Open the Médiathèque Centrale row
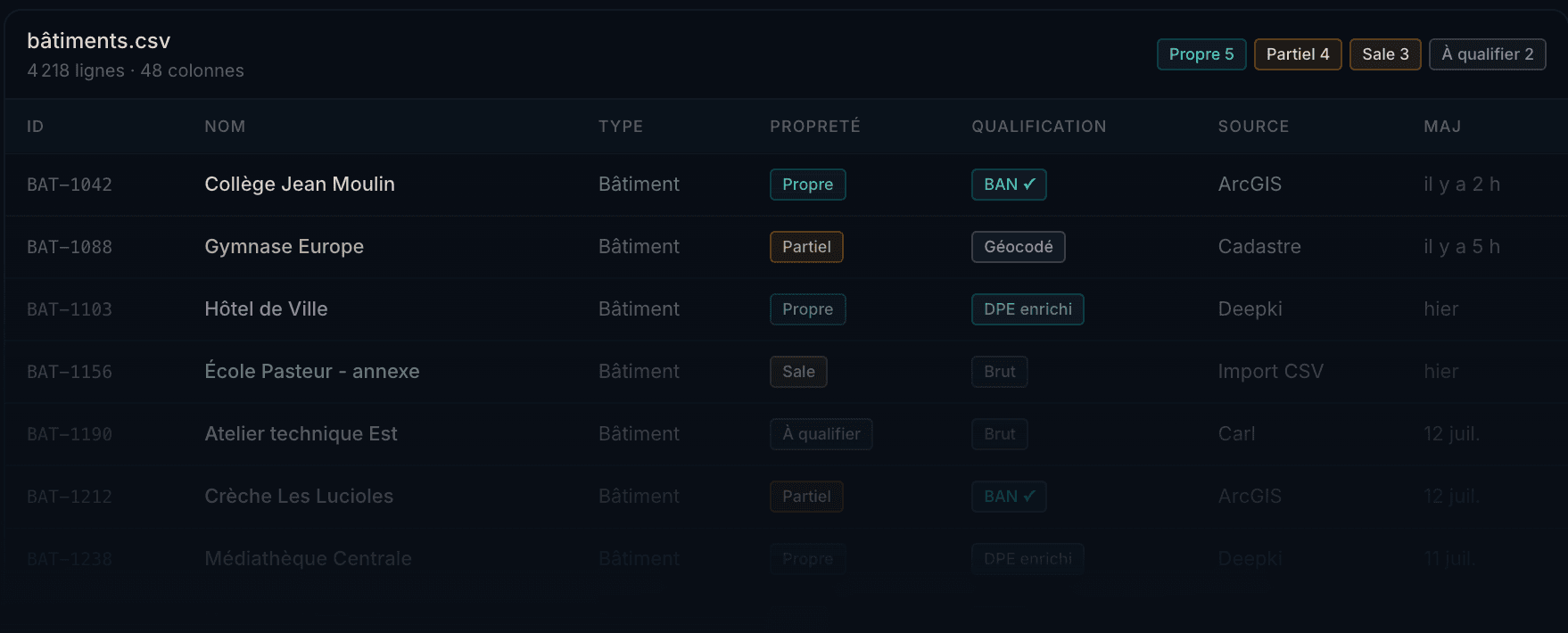1568x633 pixels. pos(786,559)
